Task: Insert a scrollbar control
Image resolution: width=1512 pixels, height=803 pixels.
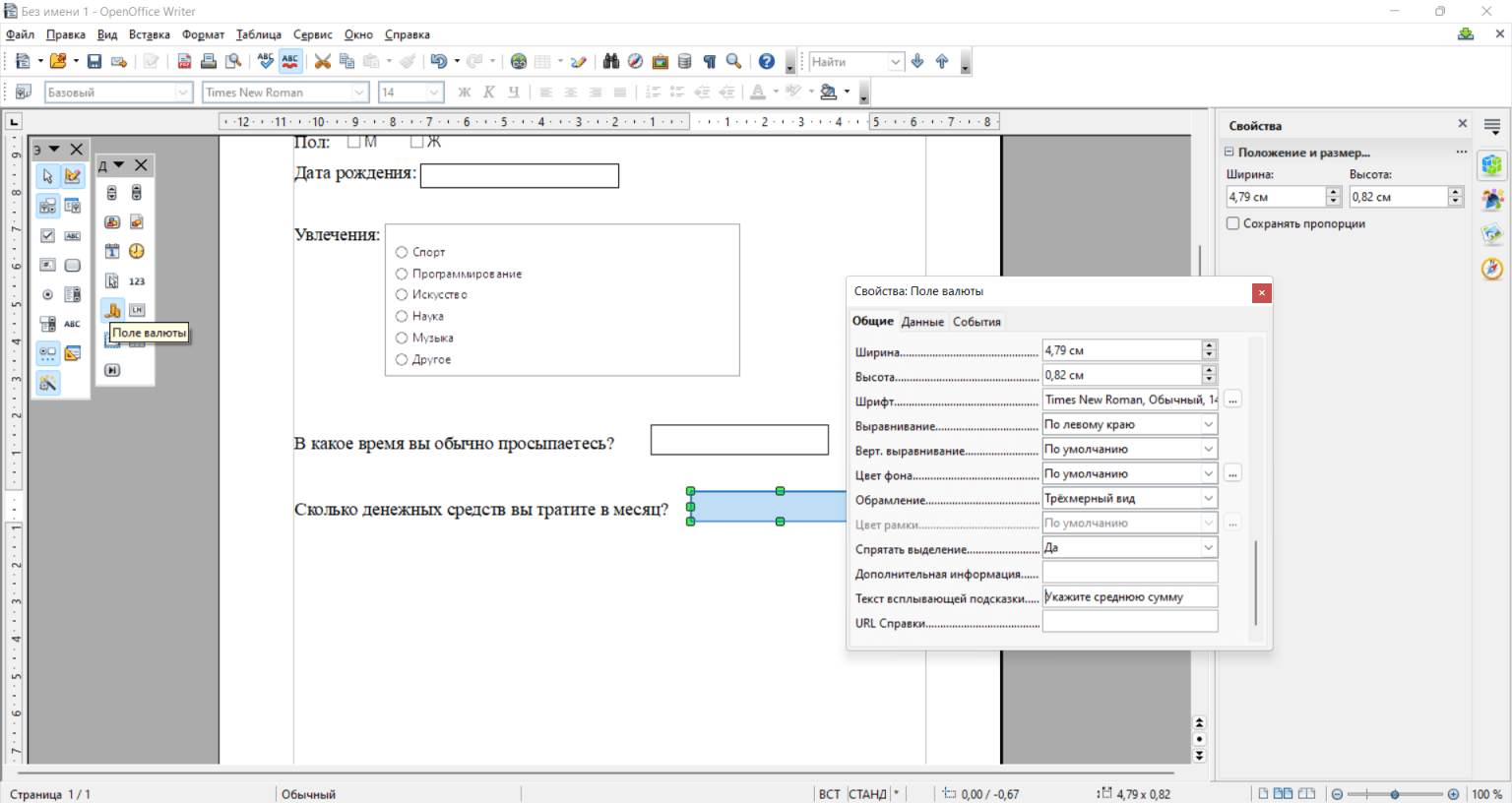Action: tap(137, 193)
